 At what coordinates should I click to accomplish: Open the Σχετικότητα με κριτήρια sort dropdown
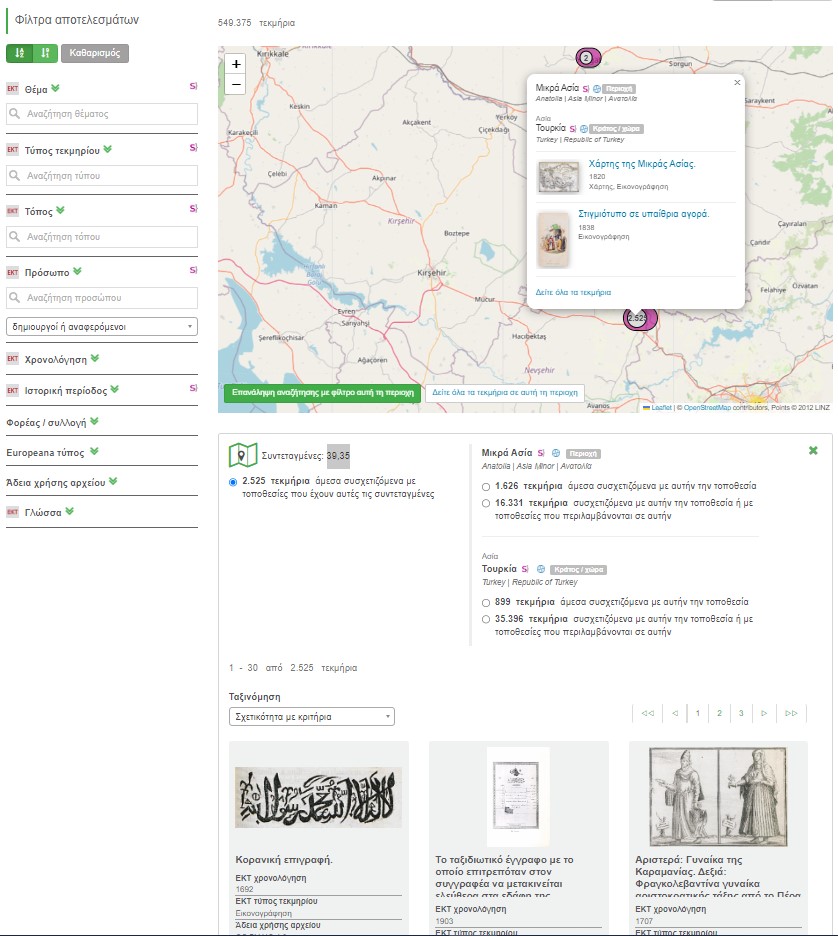pos(312,717)
